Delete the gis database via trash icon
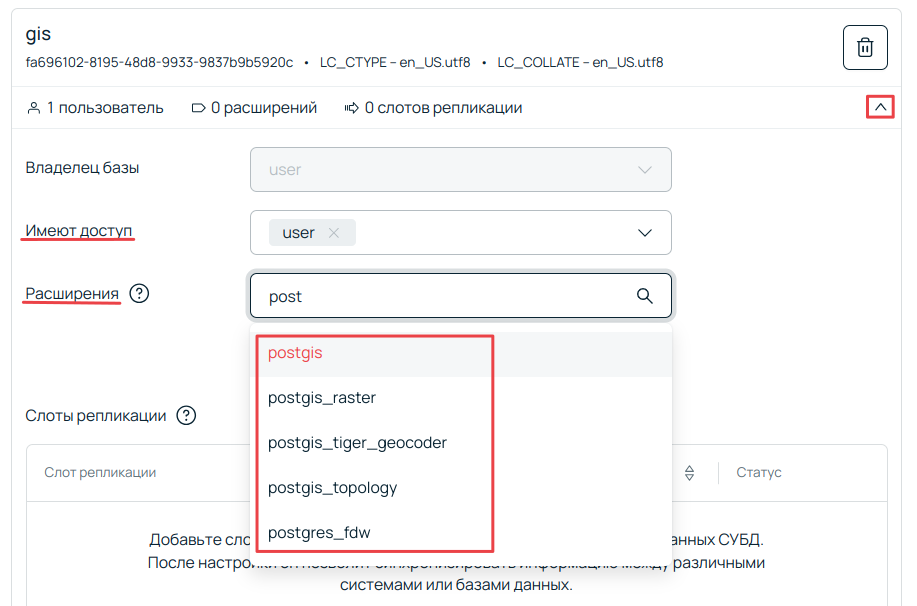Image resolution: width=917 pixels, height=606 pixels. (x=865, y=48)
